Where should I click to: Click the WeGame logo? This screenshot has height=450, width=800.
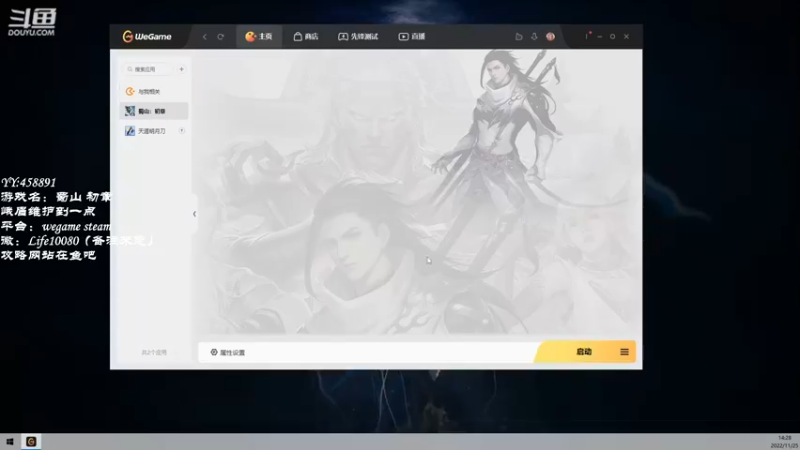[147, 37]
